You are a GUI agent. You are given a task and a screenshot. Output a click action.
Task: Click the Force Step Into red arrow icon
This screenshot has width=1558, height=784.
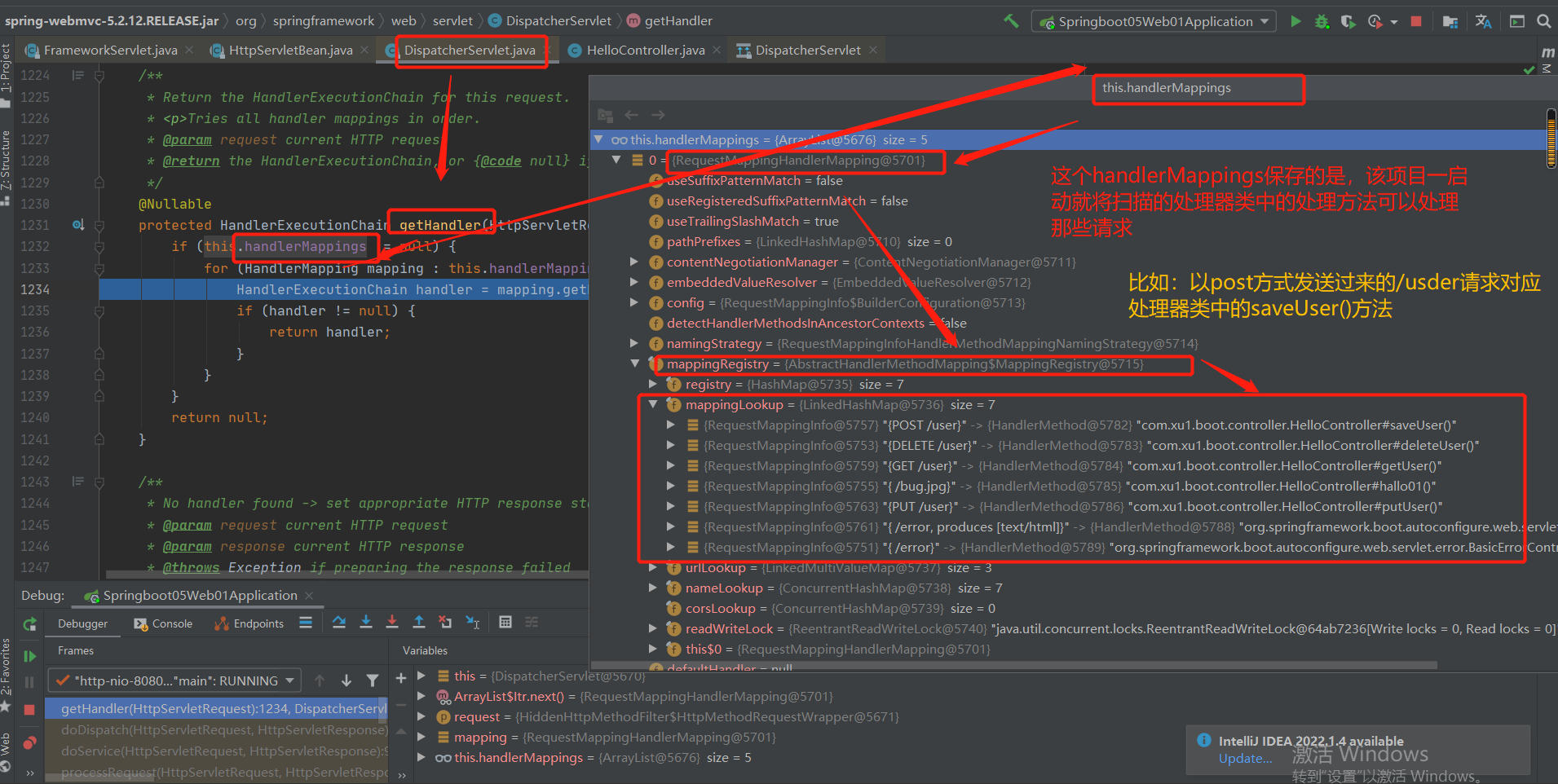pyautogui.click(x=392, y=623)
